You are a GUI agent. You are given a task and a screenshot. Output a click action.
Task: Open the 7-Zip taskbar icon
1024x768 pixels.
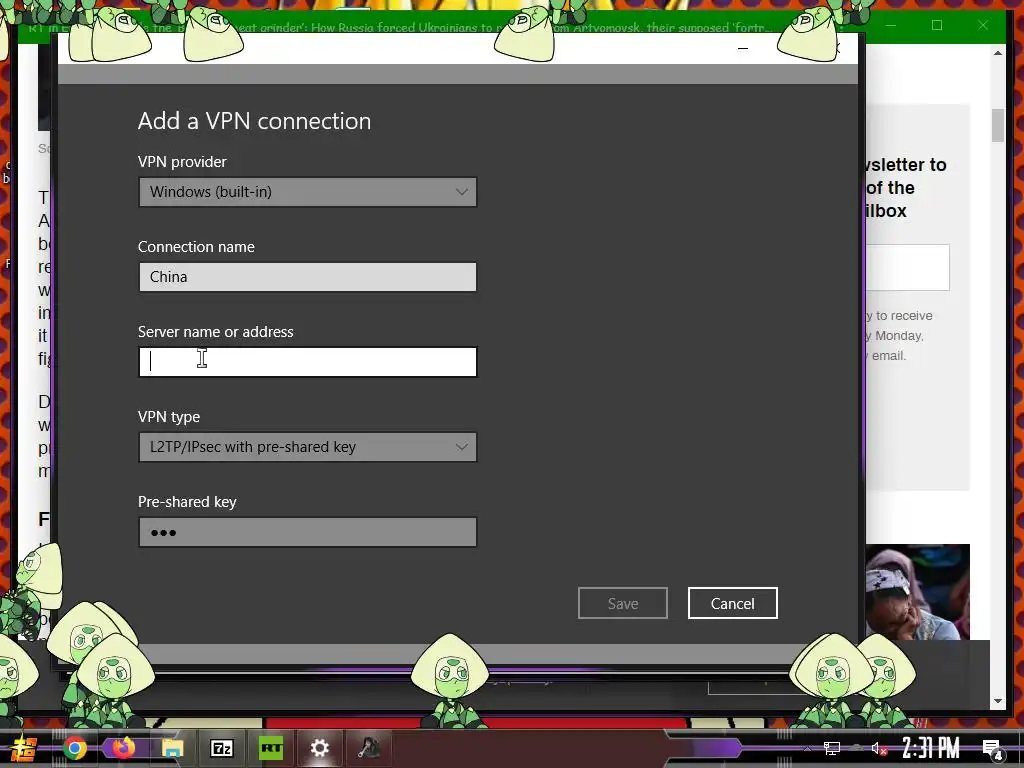tap(221, 748)
